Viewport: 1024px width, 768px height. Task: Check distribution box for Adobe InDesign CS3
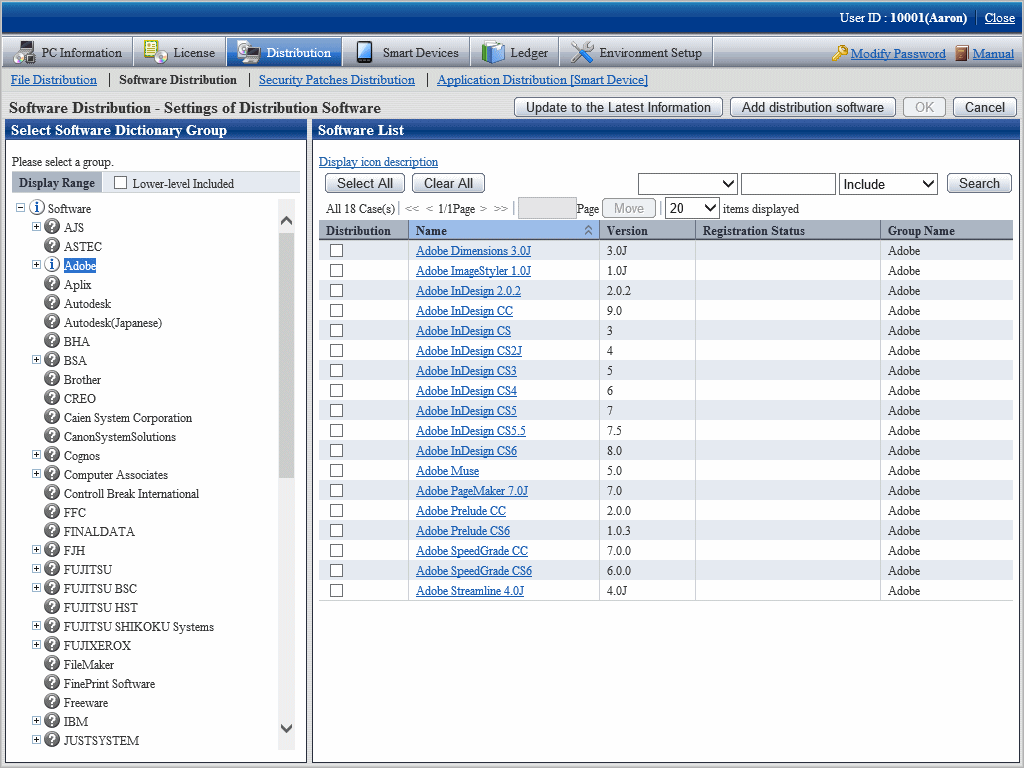click(336, 370)
